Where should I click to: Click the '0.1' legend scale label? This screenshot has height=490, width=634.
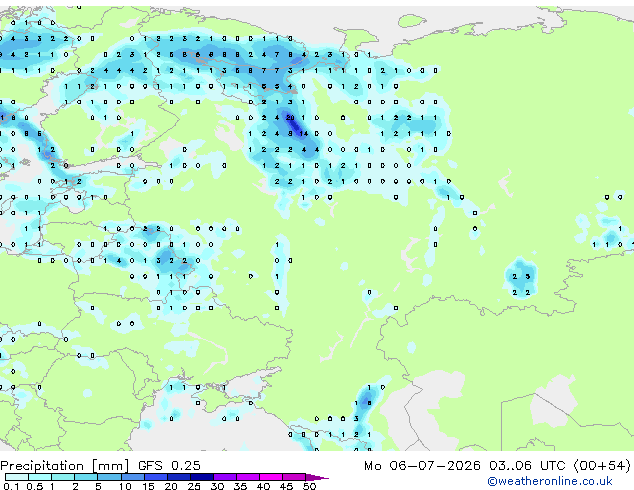pyautogui.click(x=11, y=486)
